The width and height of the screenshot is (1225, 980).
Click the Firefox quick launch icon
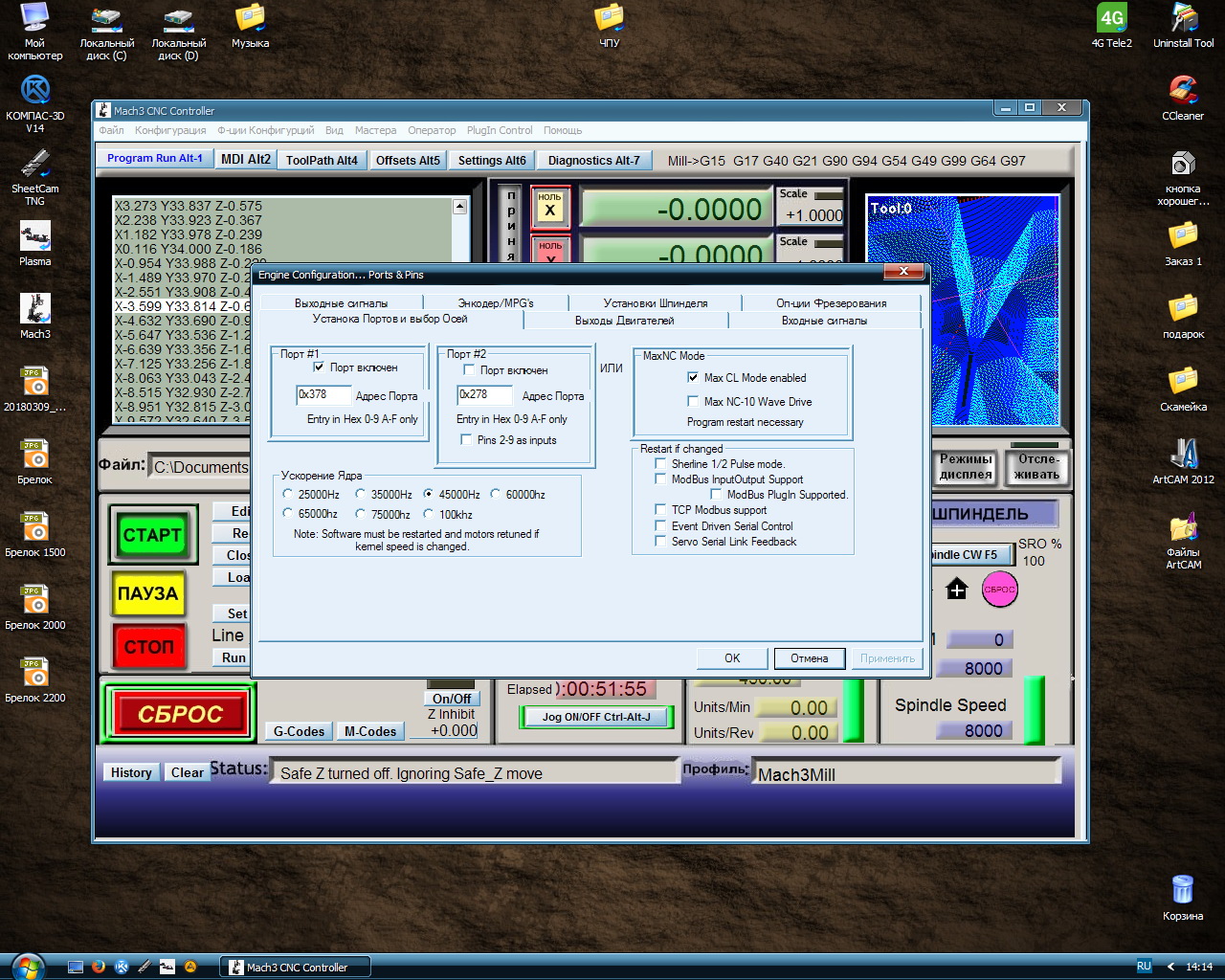(x=99, y=967)
